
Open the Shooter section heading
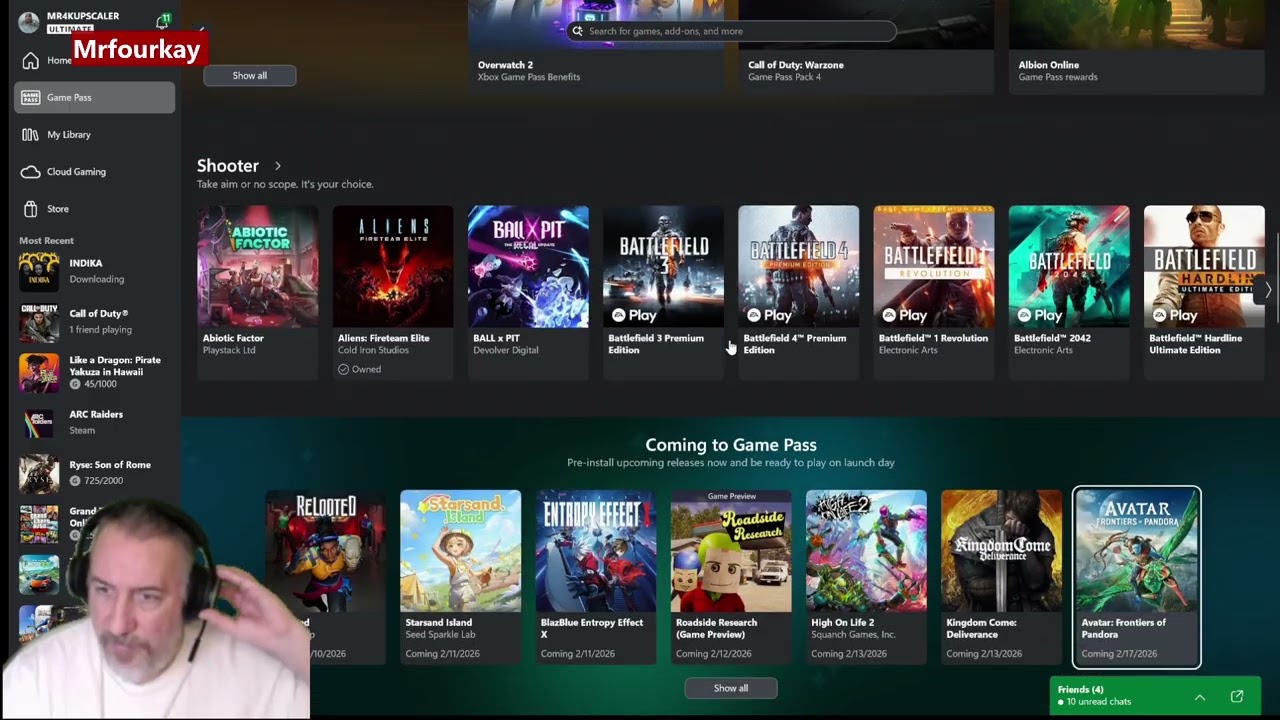(x=228, y=166)
